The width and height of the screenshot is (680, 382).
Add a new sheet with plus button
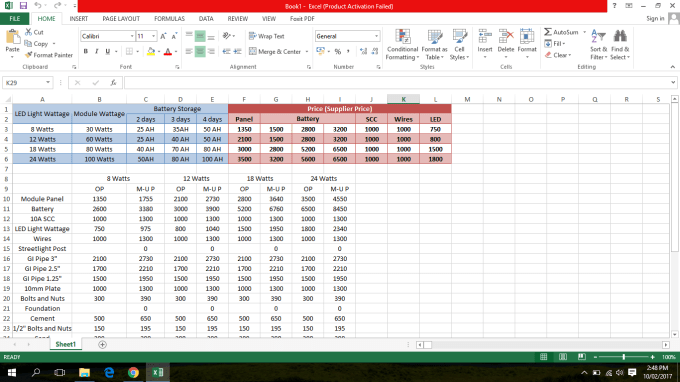coord(102,344)
